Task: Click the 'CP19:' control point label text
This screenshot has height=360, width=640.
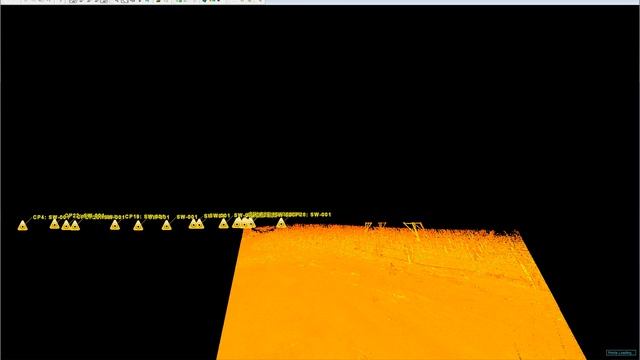Action: 133,217
